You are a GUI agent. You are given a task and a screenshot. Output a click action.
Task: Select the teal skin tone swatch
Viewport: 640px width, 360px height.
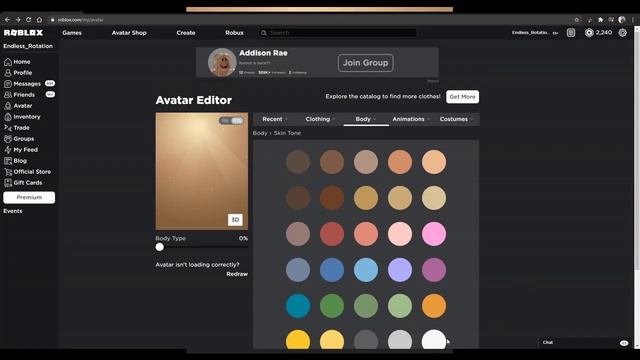pos(298,306)
